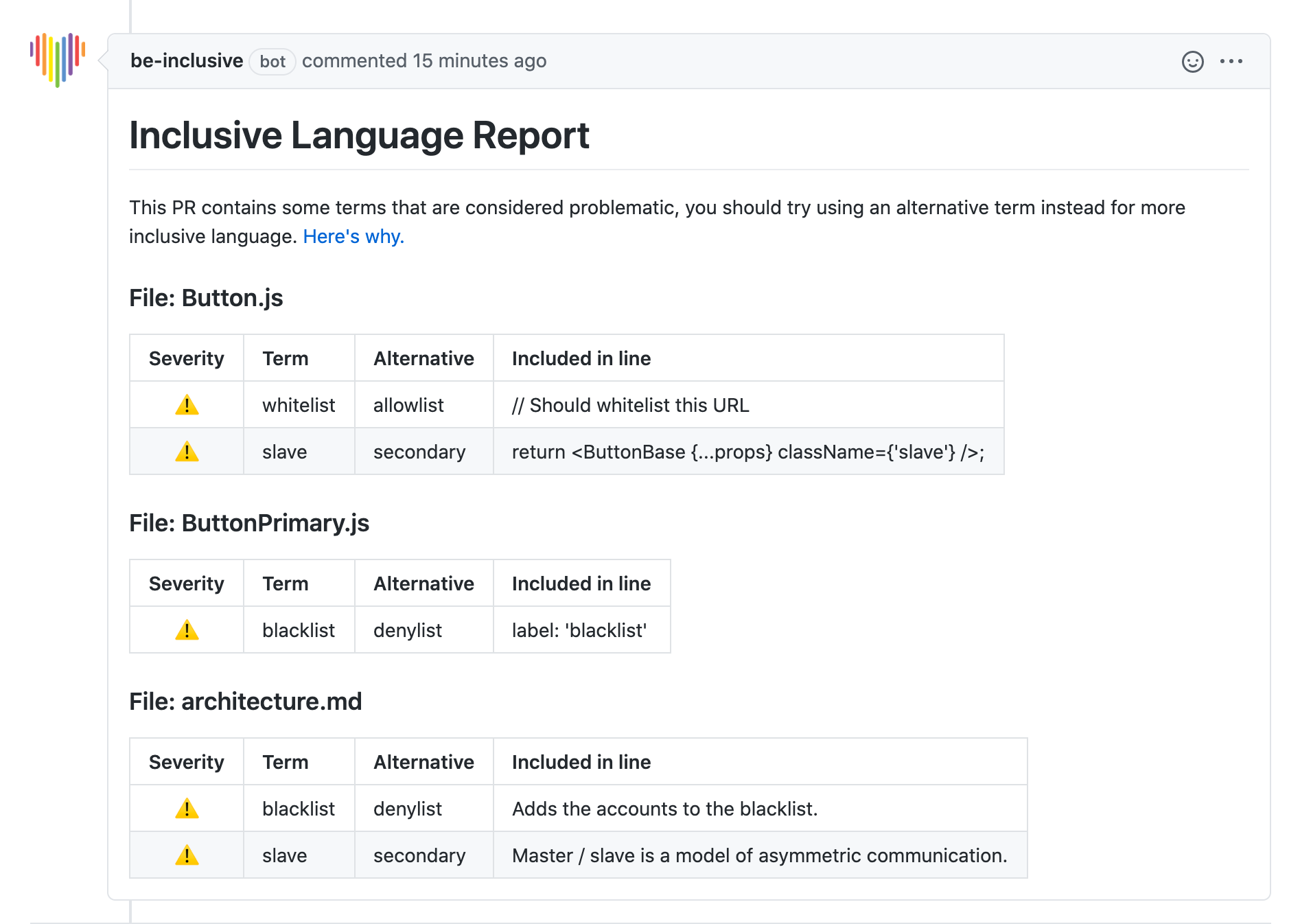Select the "File: Button.js" heading
Image resolution: width=1300 pixels, height=924 pixels.
(206, 299)
